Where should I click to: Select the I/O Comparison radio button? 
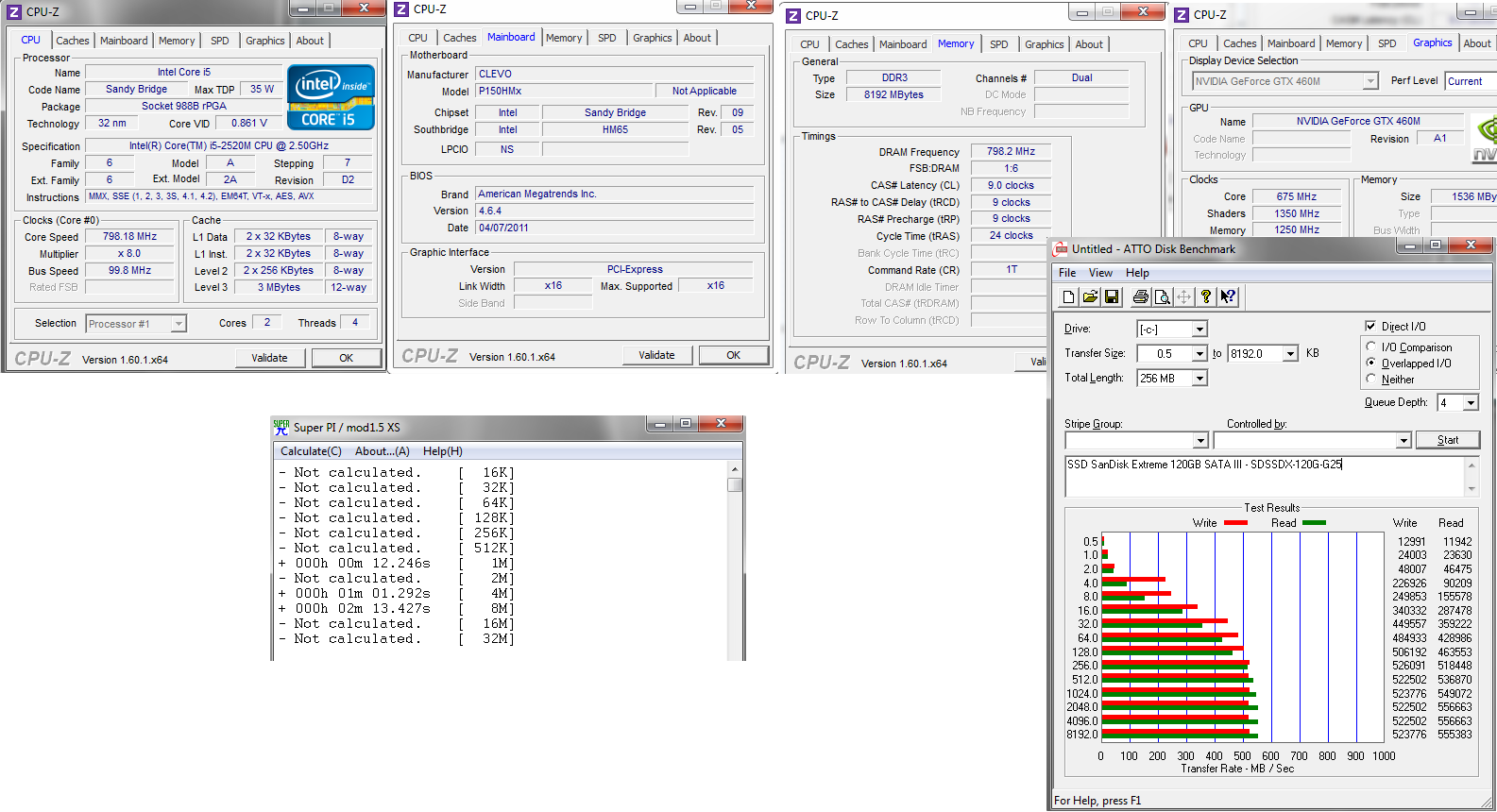(1371, 347)
